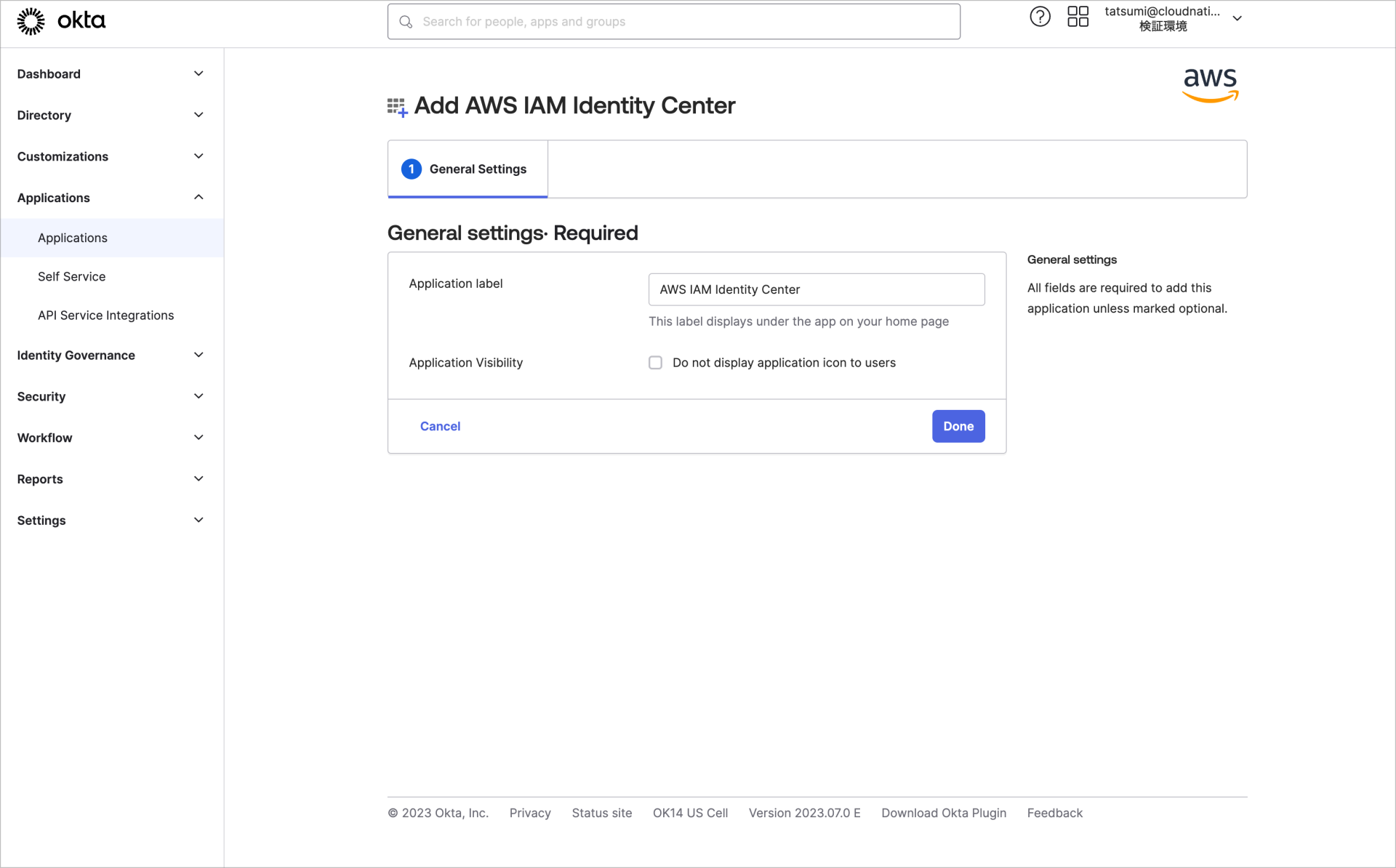Click the Okta logo
The width and height of the screenshot is (1396, 868).
61,20
